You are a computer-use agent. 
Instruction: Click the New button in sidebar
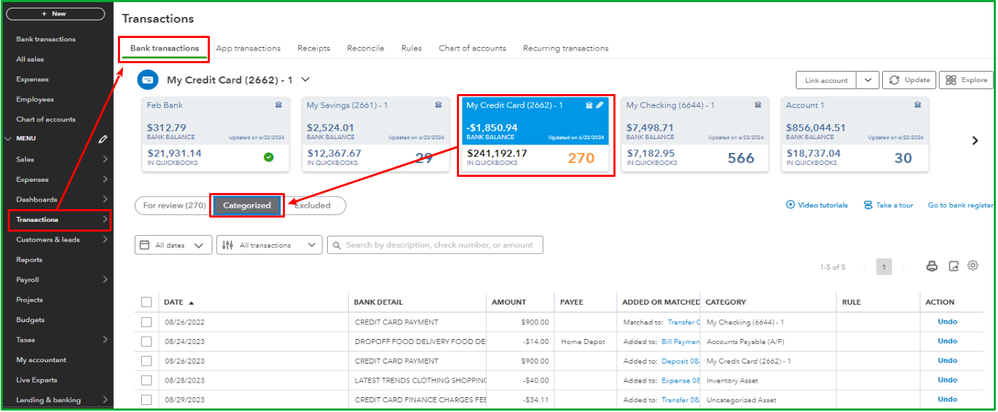tap(55, 14)
